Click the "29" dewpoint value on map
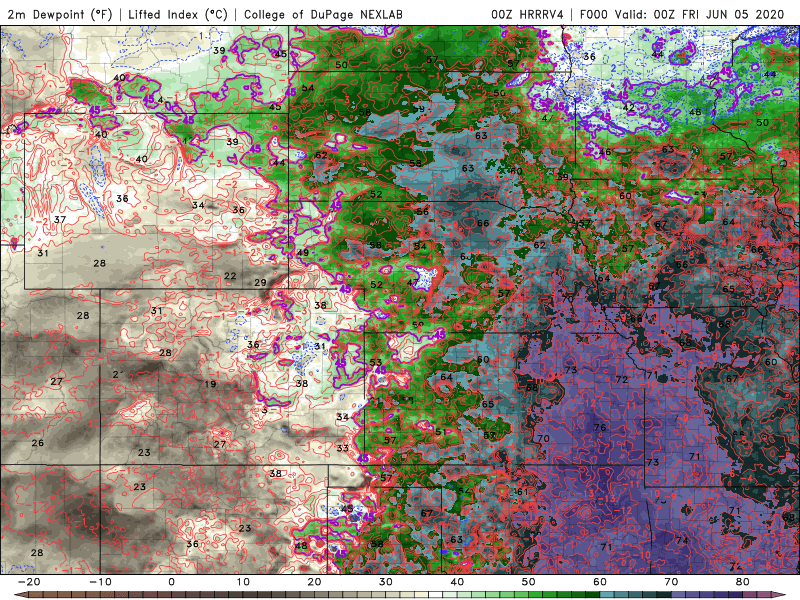This screenshot has width=800, height=600. (x=260, y=282)
